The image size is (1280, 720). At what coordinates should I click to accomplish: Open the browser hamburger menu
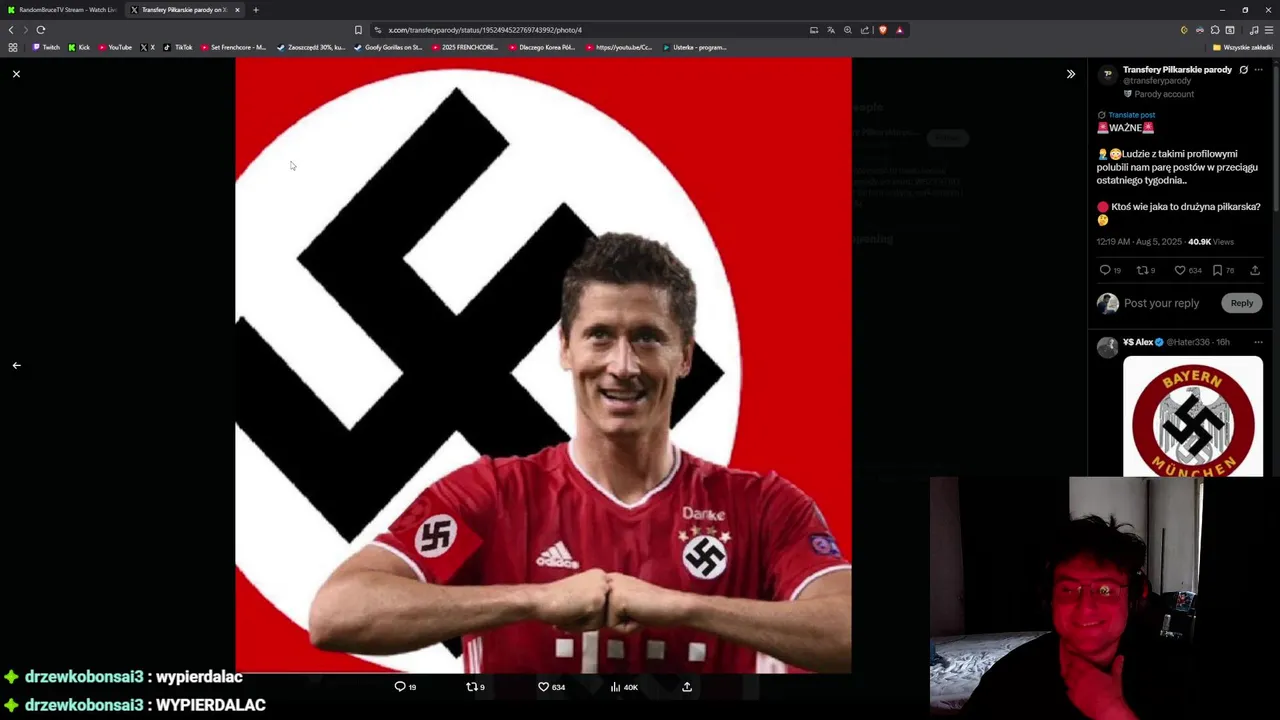(x=1269, y=30)
